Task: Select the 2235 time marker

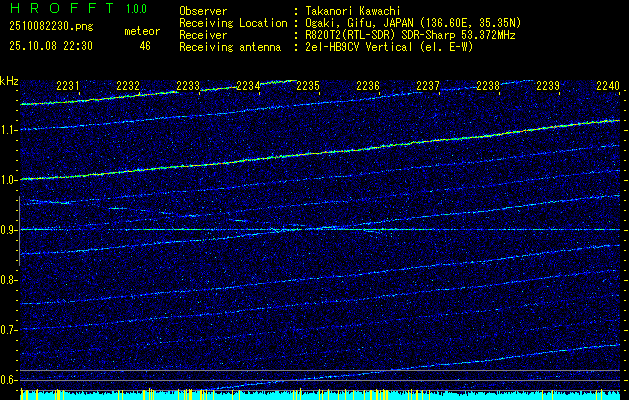Action: pyautogui.click(x=308, y=87)
